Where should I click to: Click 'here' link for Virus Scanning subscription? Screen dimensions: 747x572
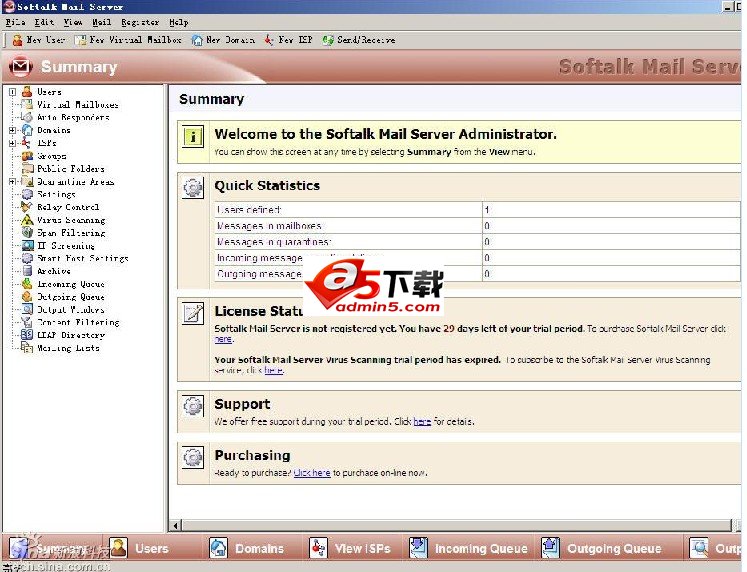pos(273,370)
